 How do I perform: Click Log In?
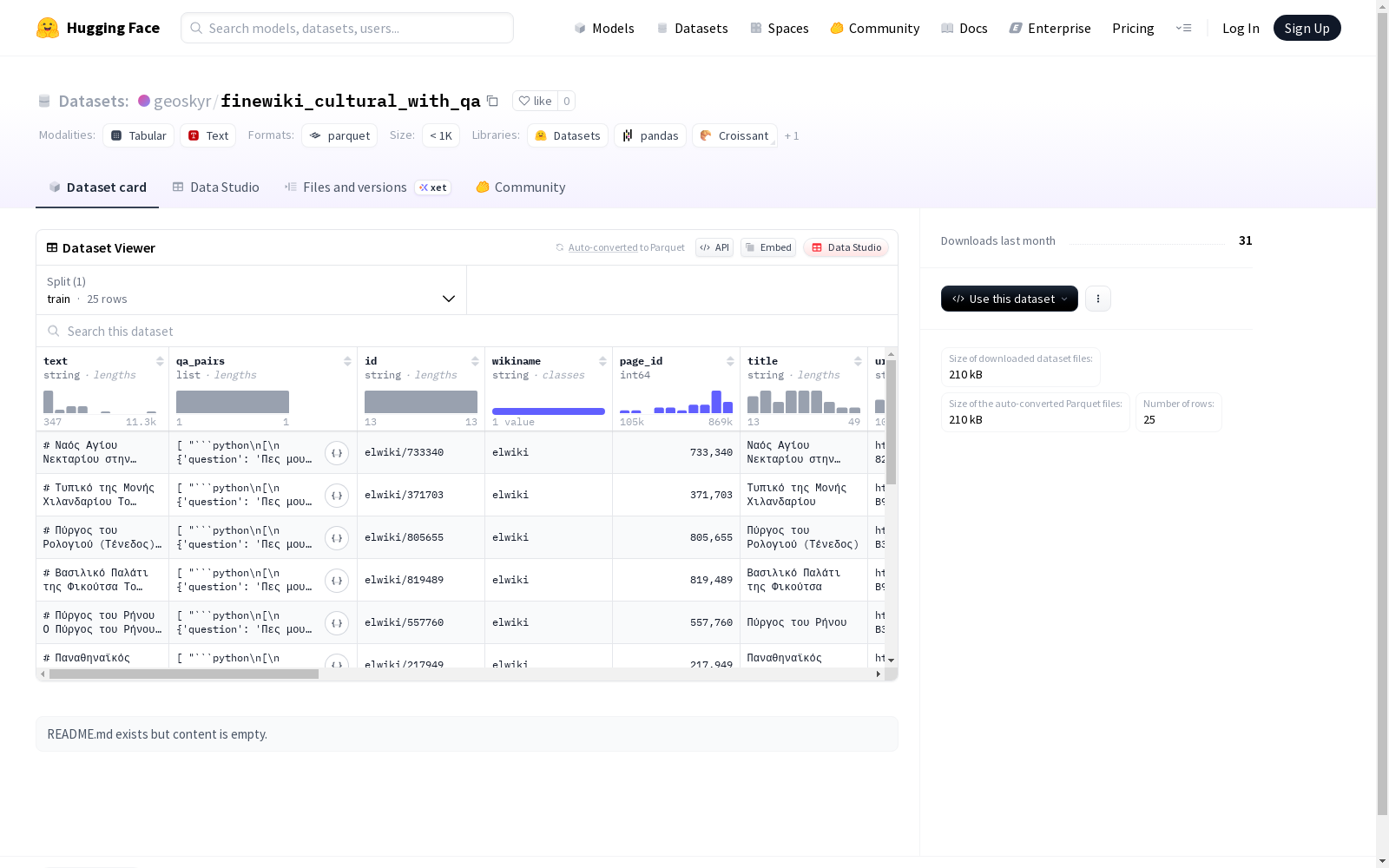click(1241, 28)
